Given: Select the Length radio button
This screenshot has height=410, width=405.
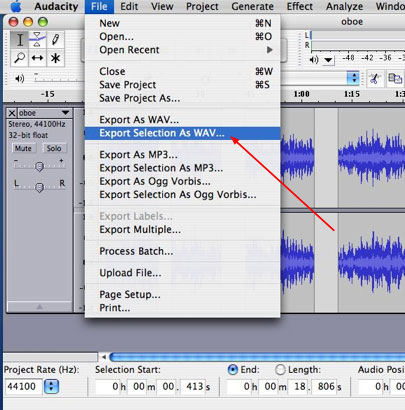Looking at the screenshot, I should pos(280,369).
